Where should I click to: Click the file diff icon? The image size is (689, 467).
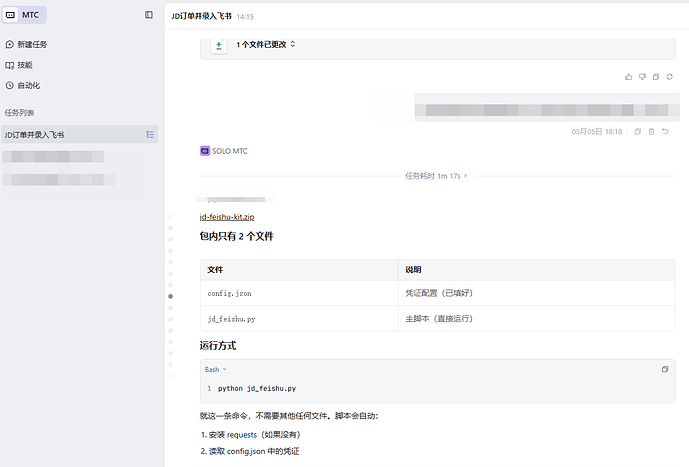(219, 45)
